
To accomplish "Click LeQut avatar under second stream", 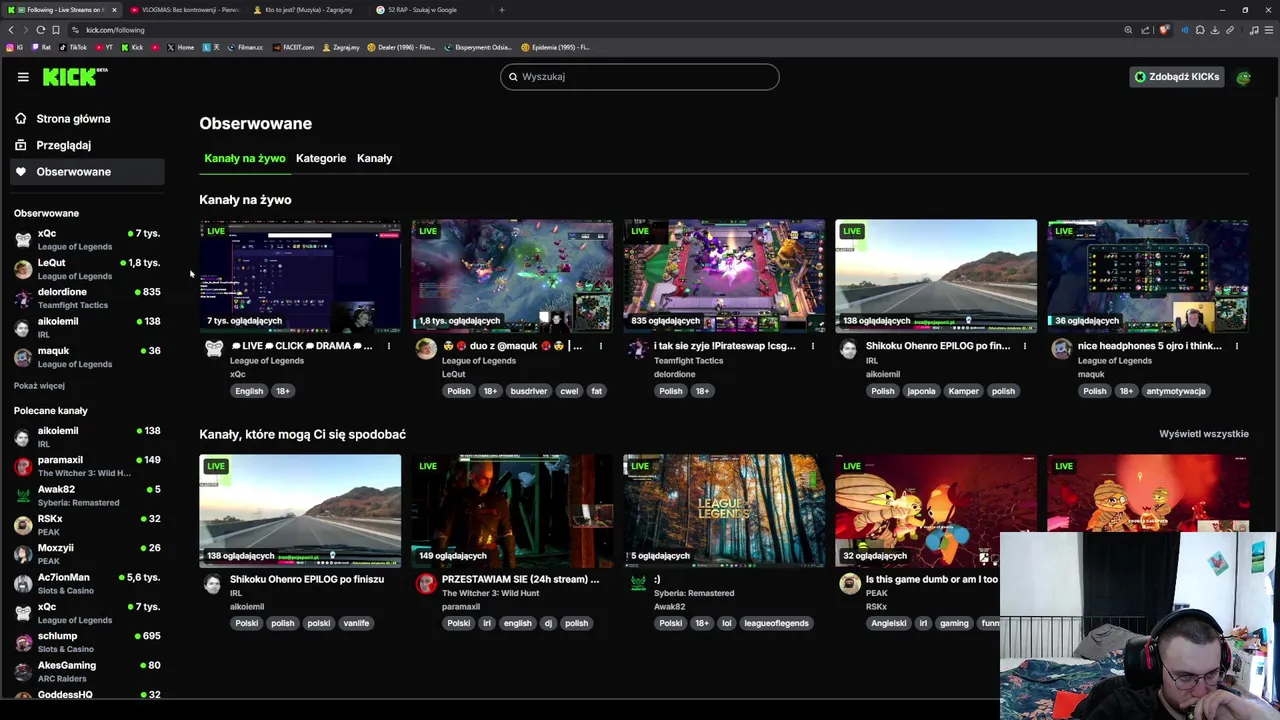I will pos(426,348).
